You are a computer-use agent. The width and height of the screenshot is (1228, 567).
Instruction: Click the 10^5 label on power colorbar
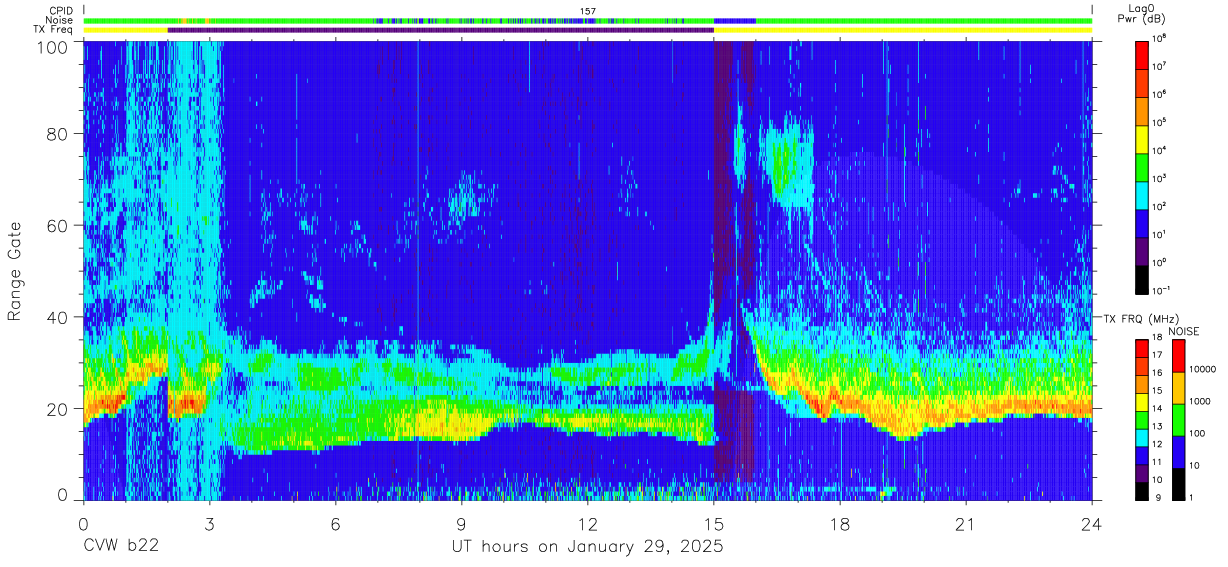(x=1160, y=122)
